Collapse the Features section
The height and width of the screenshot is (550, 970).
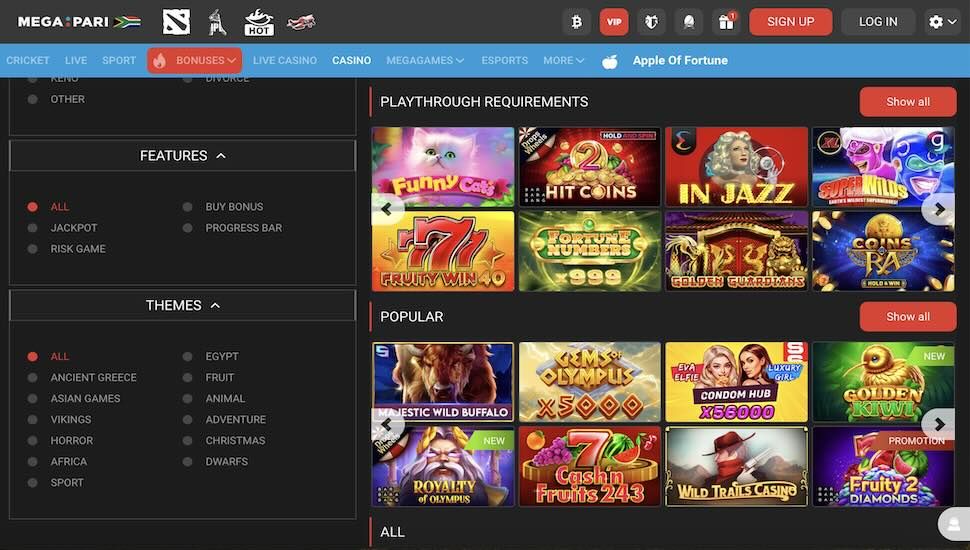click(182, 156)
